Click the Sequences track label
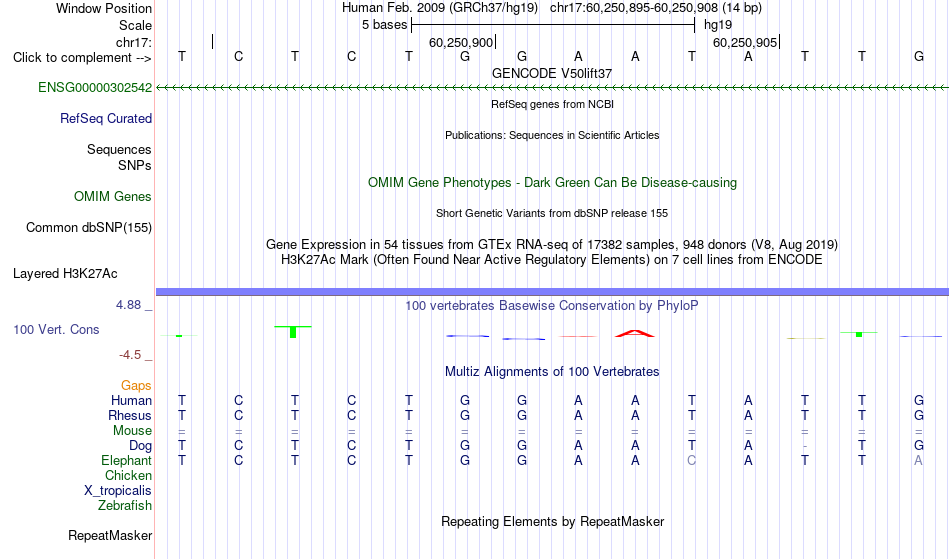Viewport: 950px width, 559px height. click(119, 150)
